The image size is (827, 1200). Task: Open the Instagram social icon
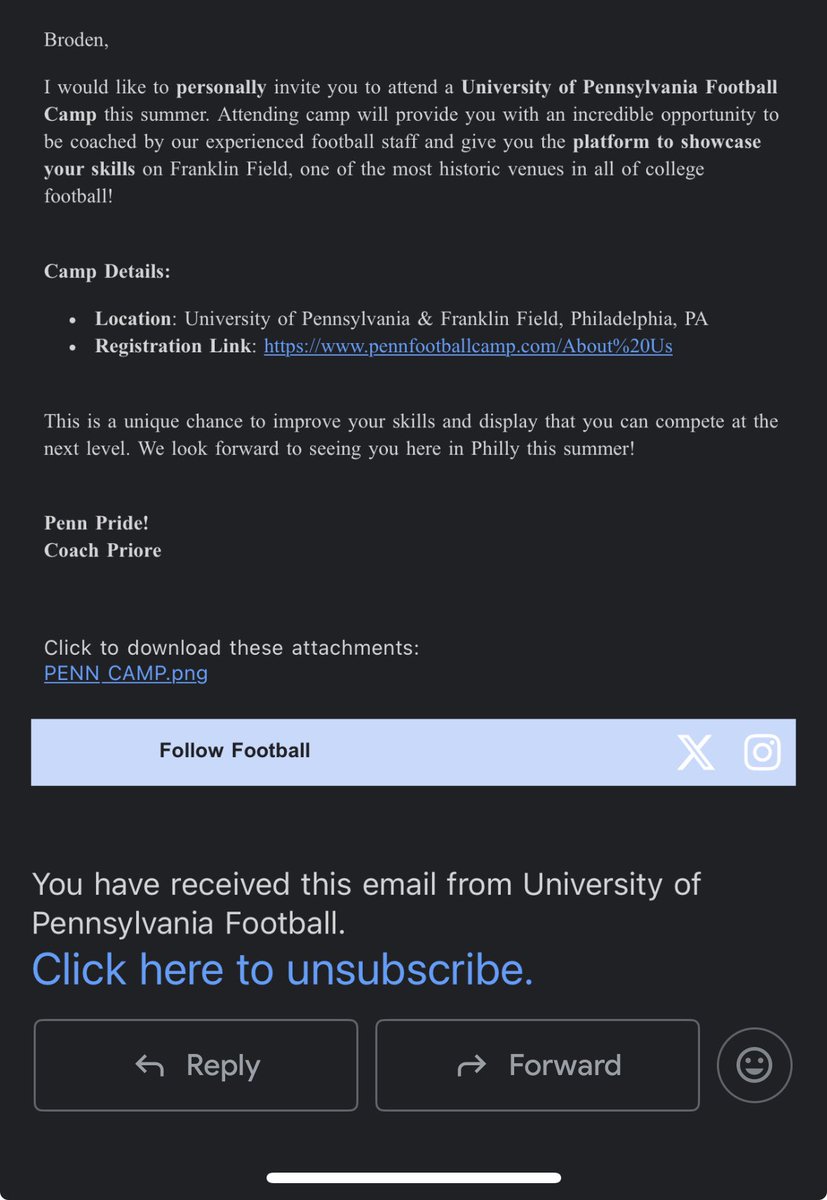pyautogui.click(x=762, y=752)
